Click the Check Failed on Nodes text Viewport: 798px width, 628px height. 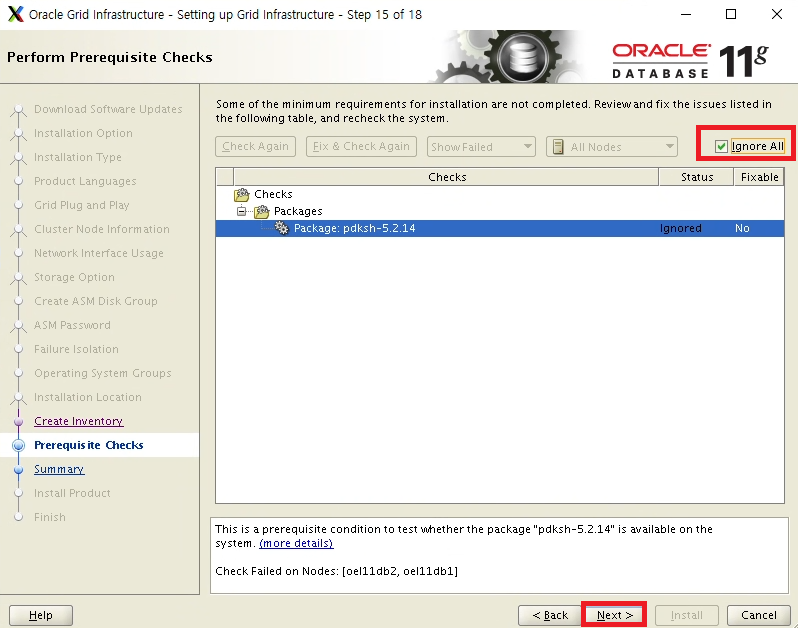(x=336, y=571)
